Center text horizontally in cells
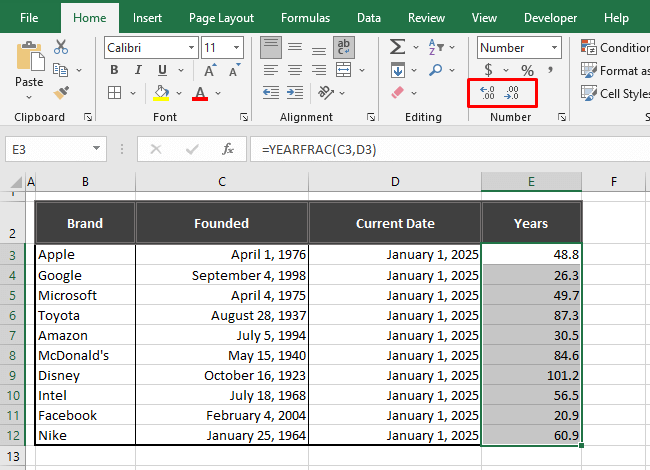 coord(295,70)
